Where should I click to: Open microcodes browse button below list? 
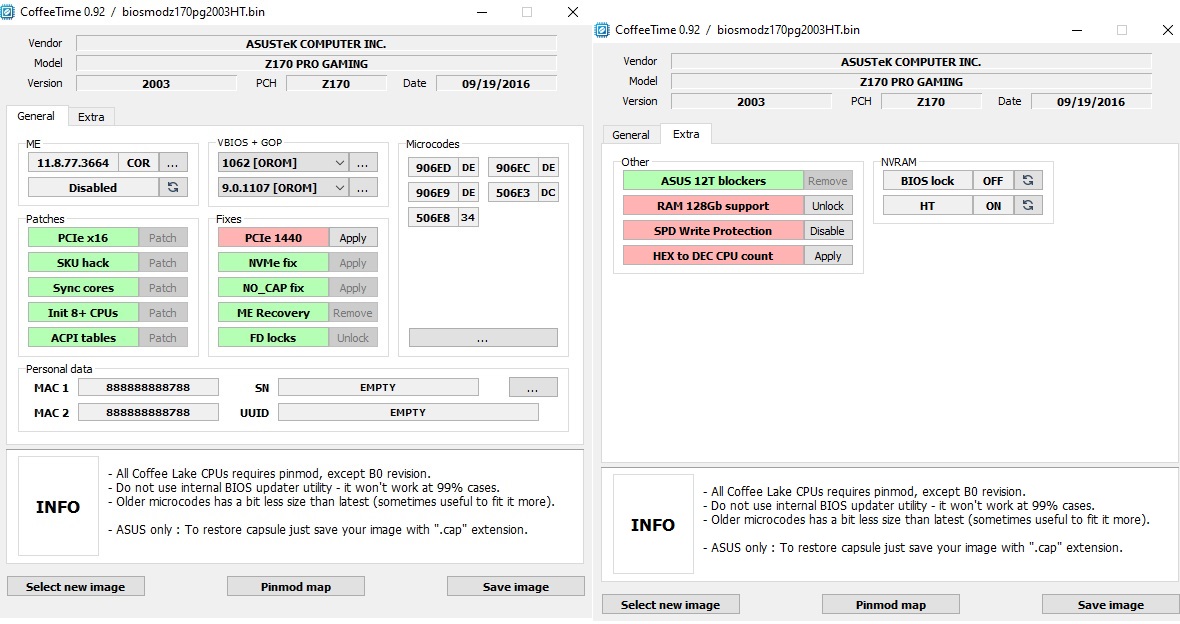pyautogui.click(x=483, y=337)
